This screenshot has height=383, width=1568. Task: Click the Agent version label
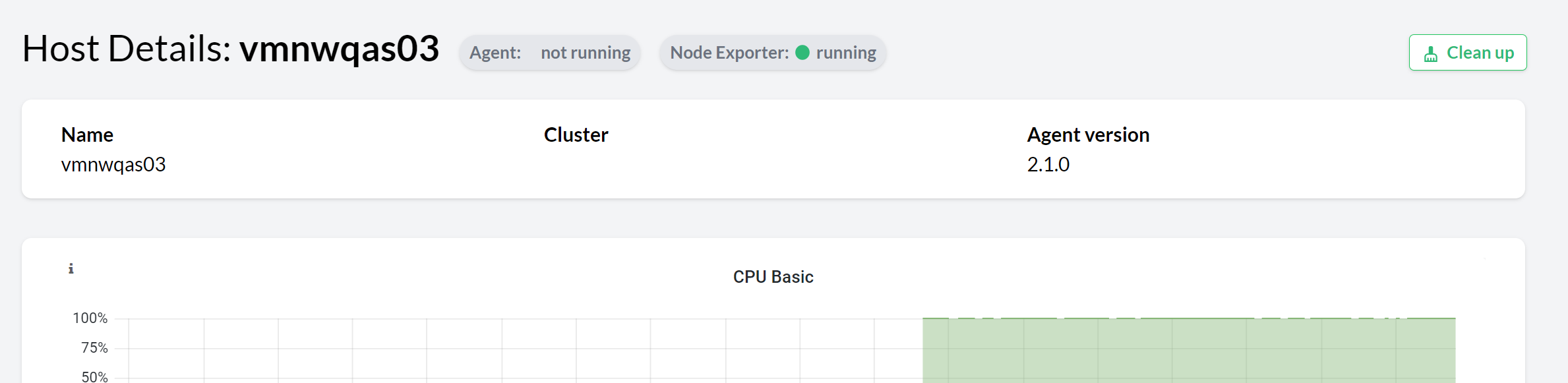(x=1088, y=134)
